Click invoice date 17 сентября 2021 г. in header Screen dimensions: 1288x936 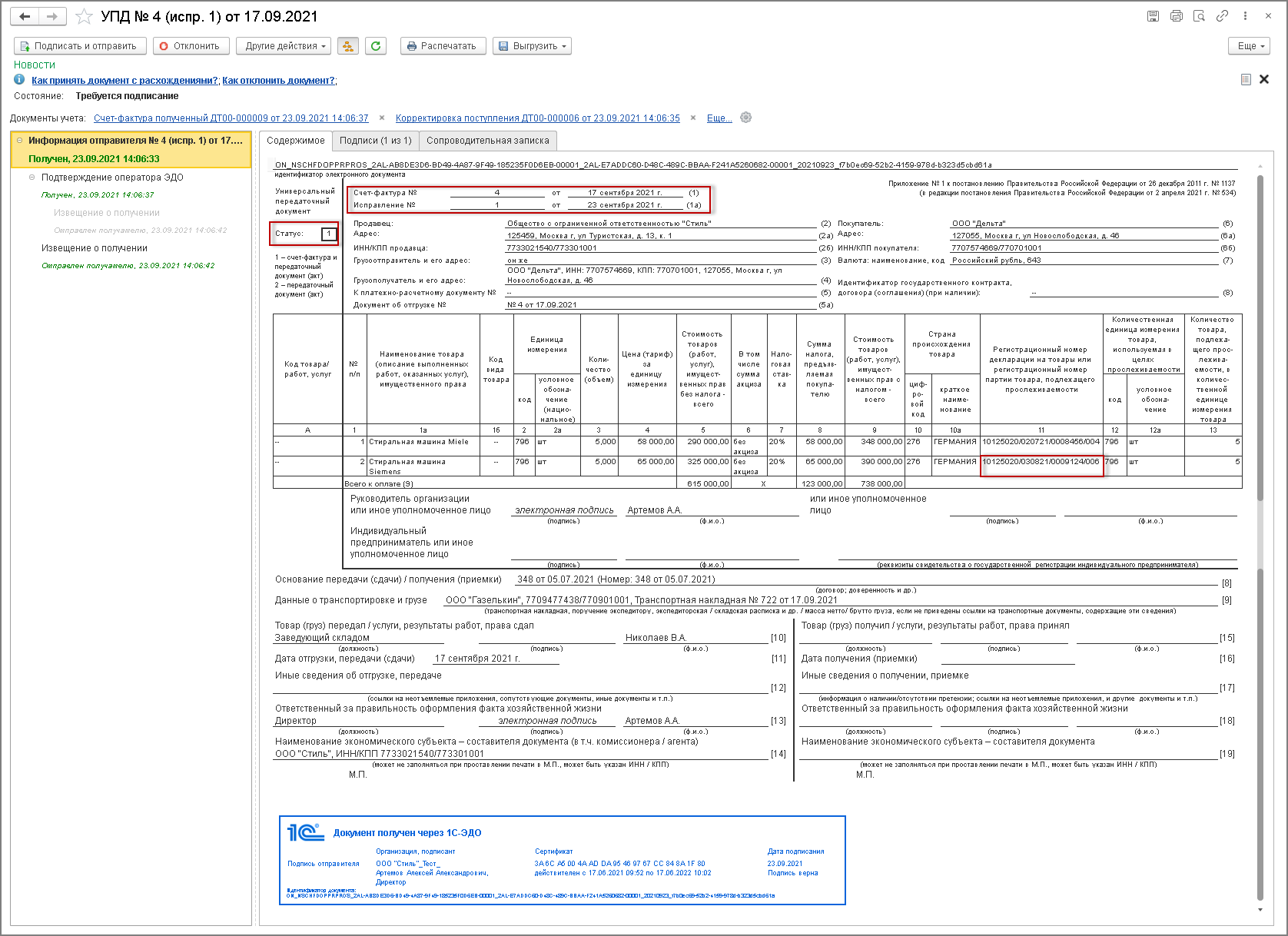(625, 193)
